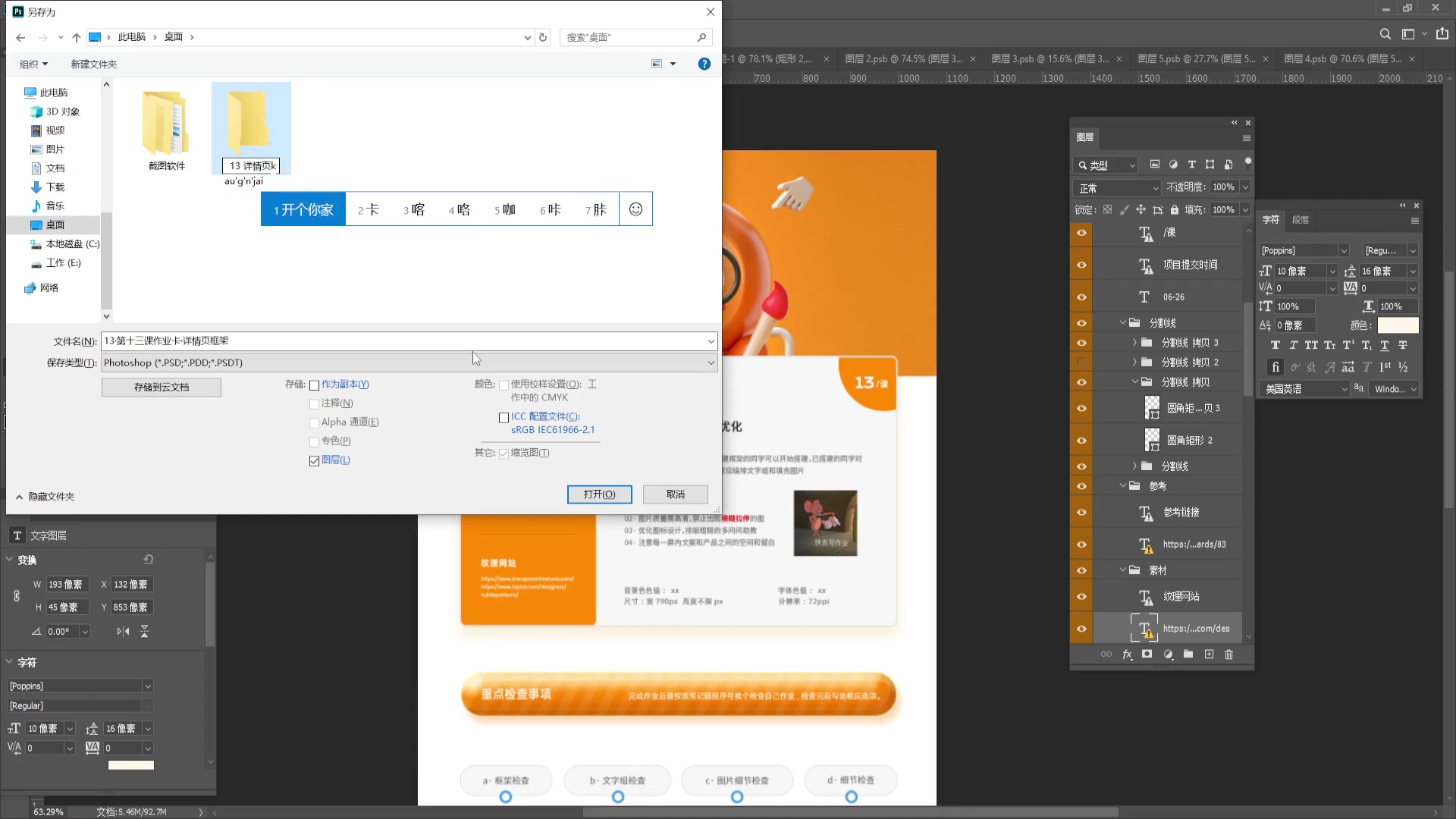The height and width of the screenshot is (819, 1456).
Task: Open the IME emoji smiley button
Action: (x=635, y=209)
